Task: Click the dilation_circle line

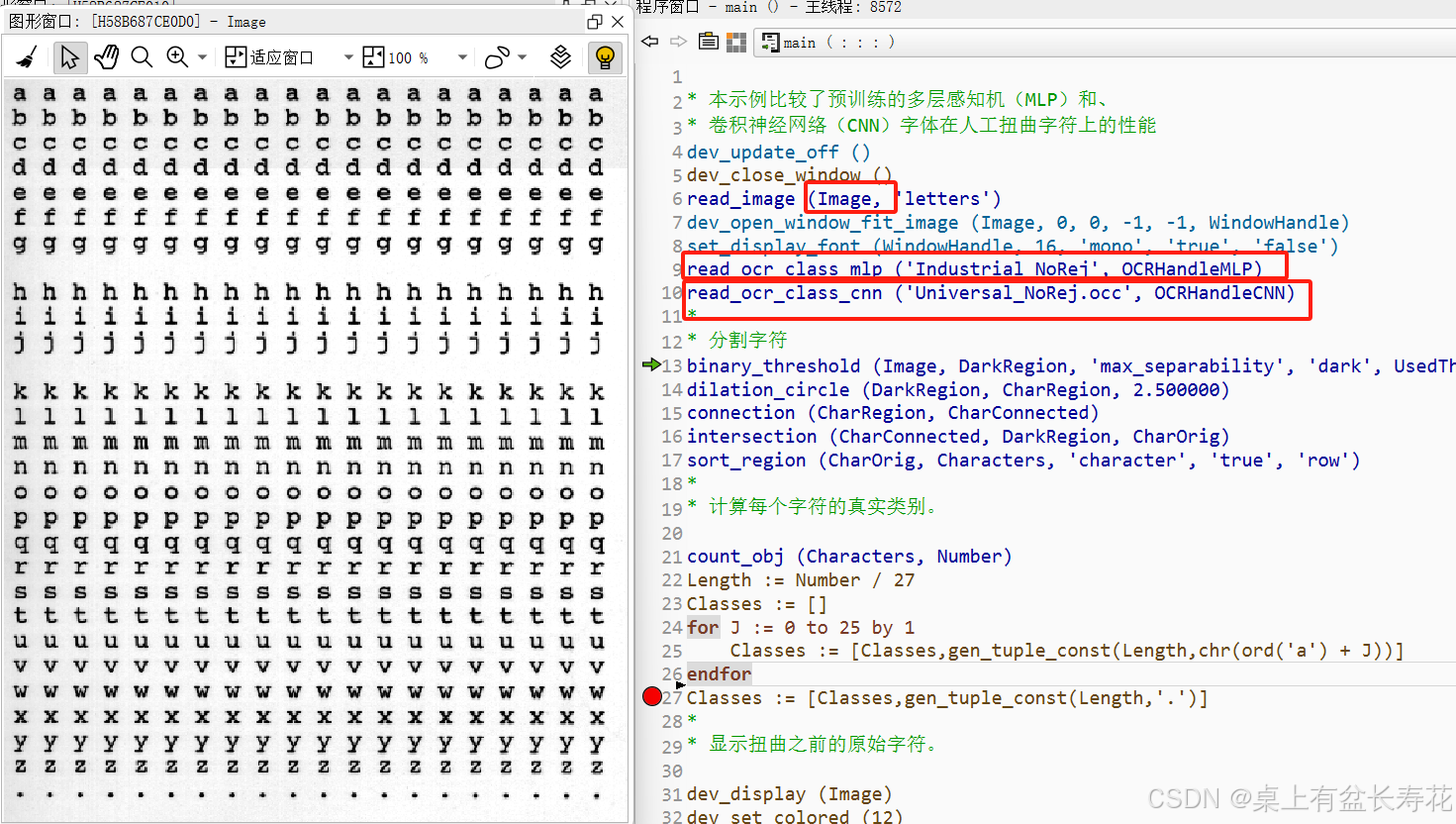Action: [x=957, y=389]
